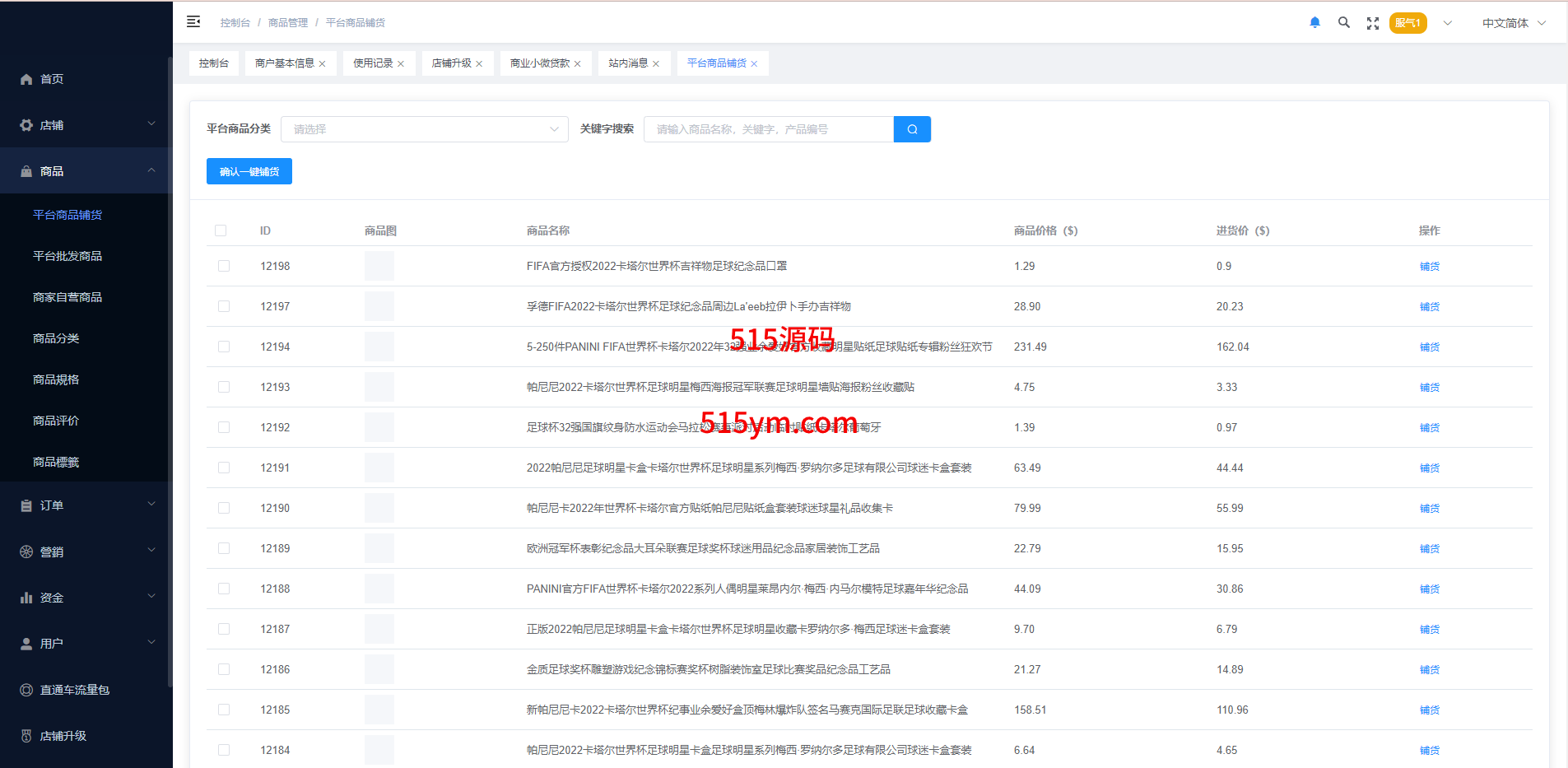Focus the keyword search input field

click(768, 129)
